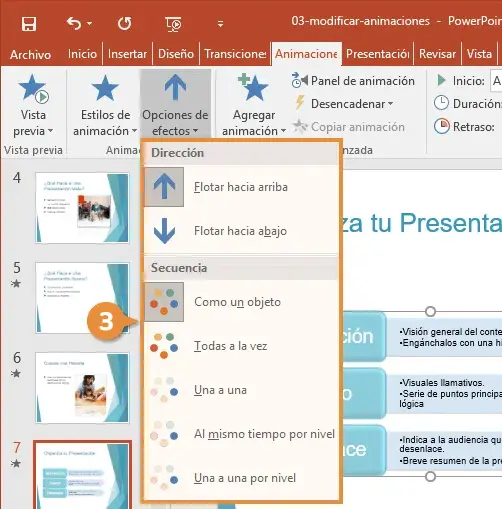Click the Inicio green play icon
Screen dimensions: 502x509
[441, 80]
